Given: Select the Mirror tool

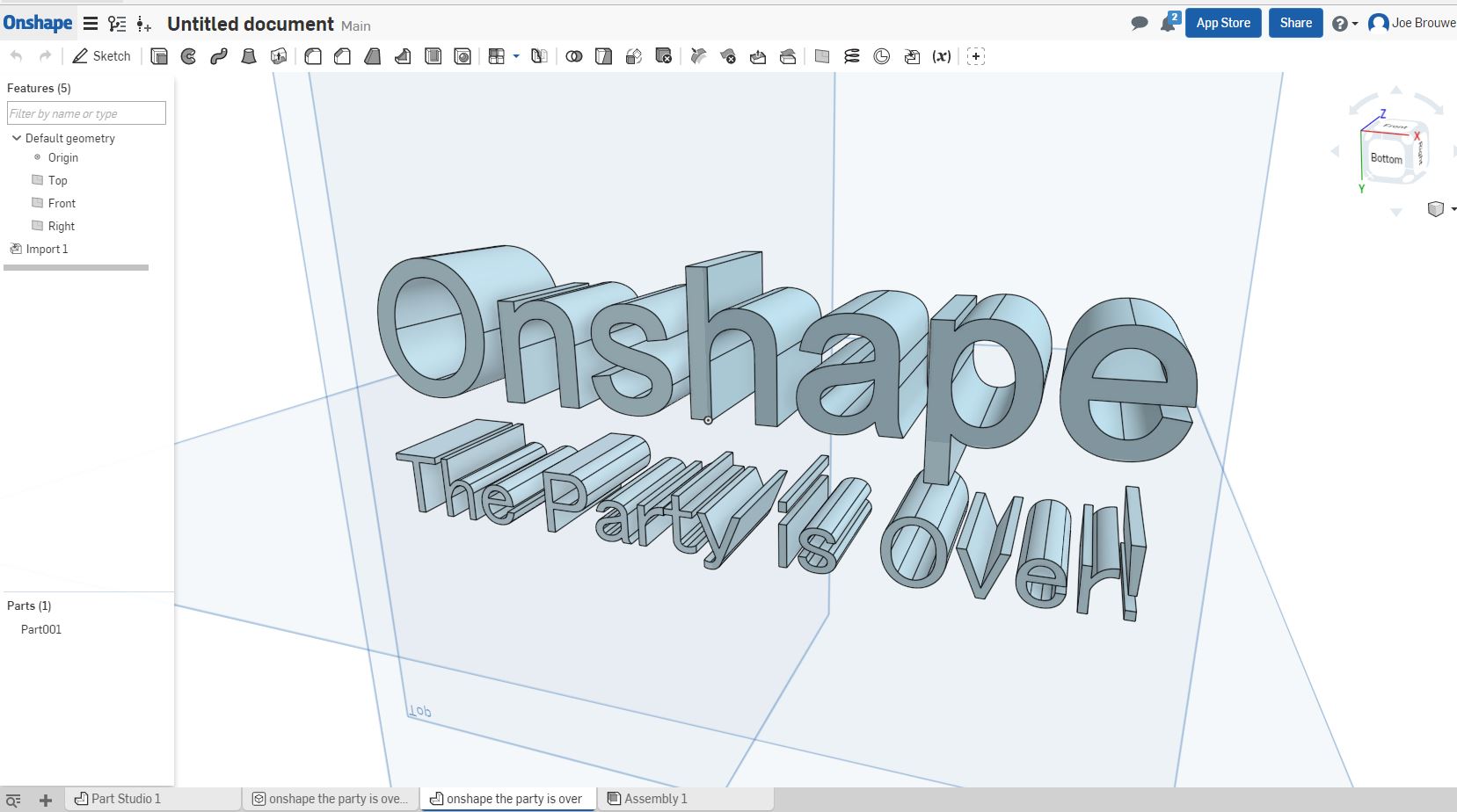Looking at the screenshot, I should [x=540, y=56].
